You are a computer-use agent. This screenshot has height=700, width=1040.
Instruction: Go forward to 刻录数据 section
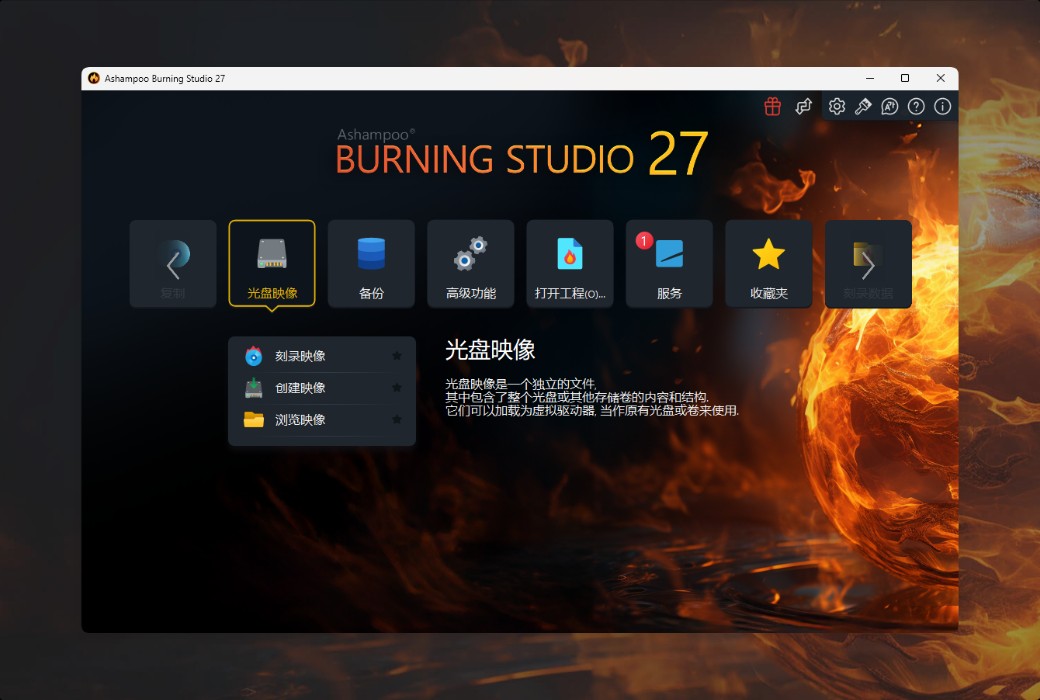[867, 263]
